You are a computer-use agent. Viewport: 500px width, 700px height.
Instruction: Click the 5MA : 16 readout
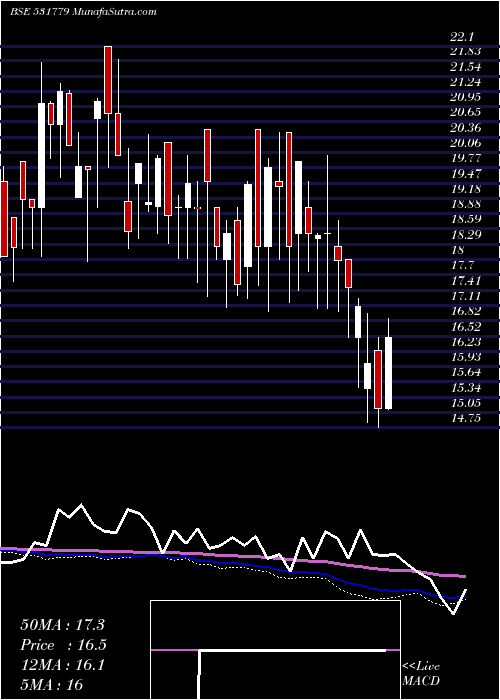[x=52, y=685]
